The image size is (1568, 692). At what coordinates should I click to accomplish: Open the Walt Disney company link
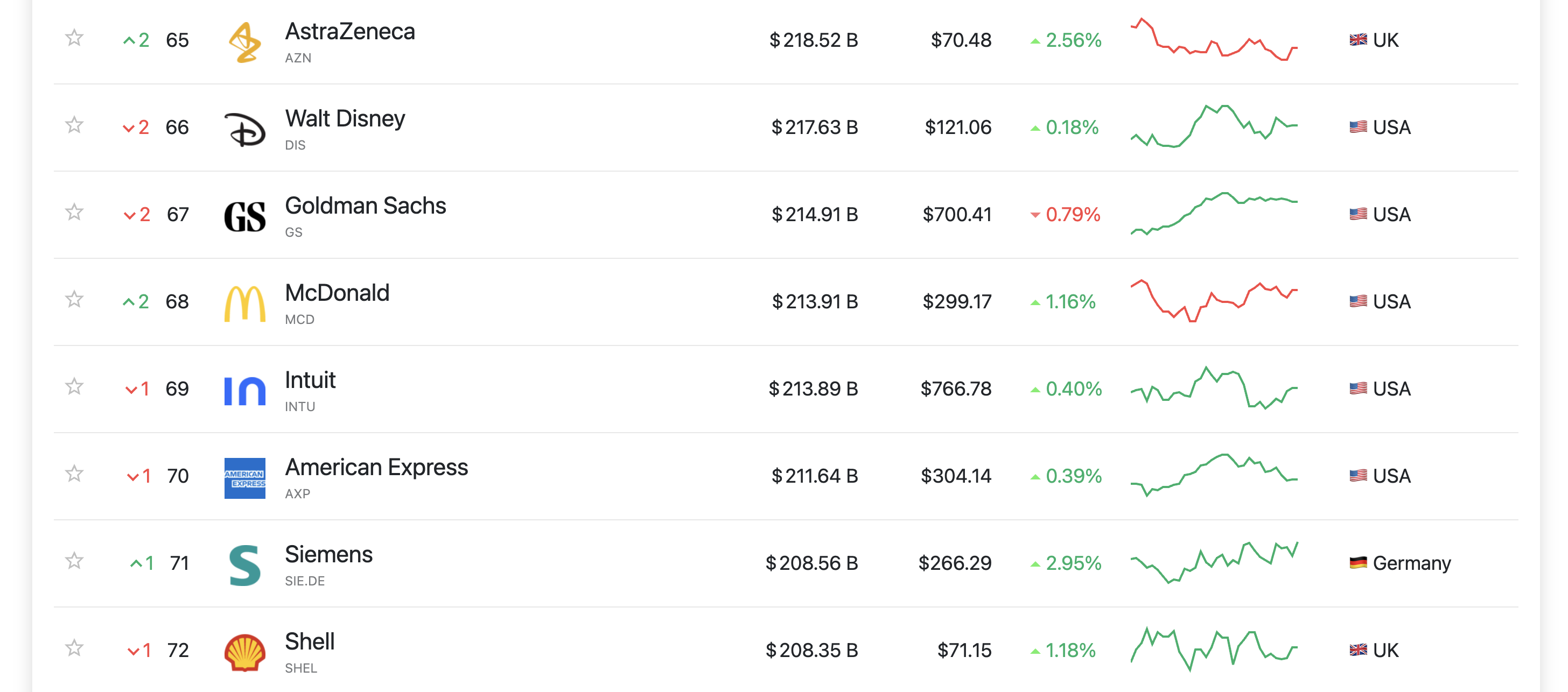click(x=345, y=118)
